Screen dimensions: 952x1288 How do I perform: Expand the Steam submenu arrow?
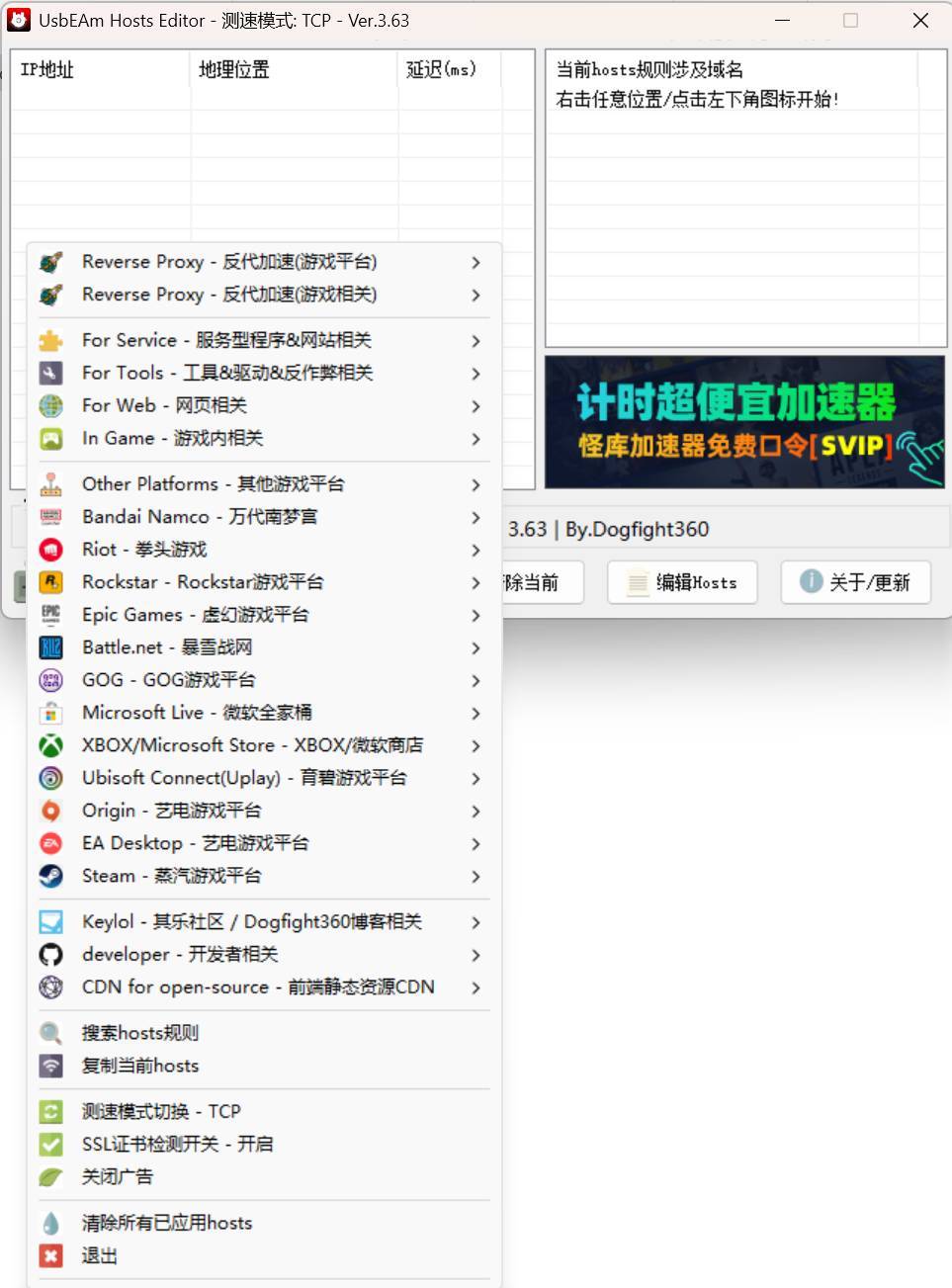coord(476,876)
